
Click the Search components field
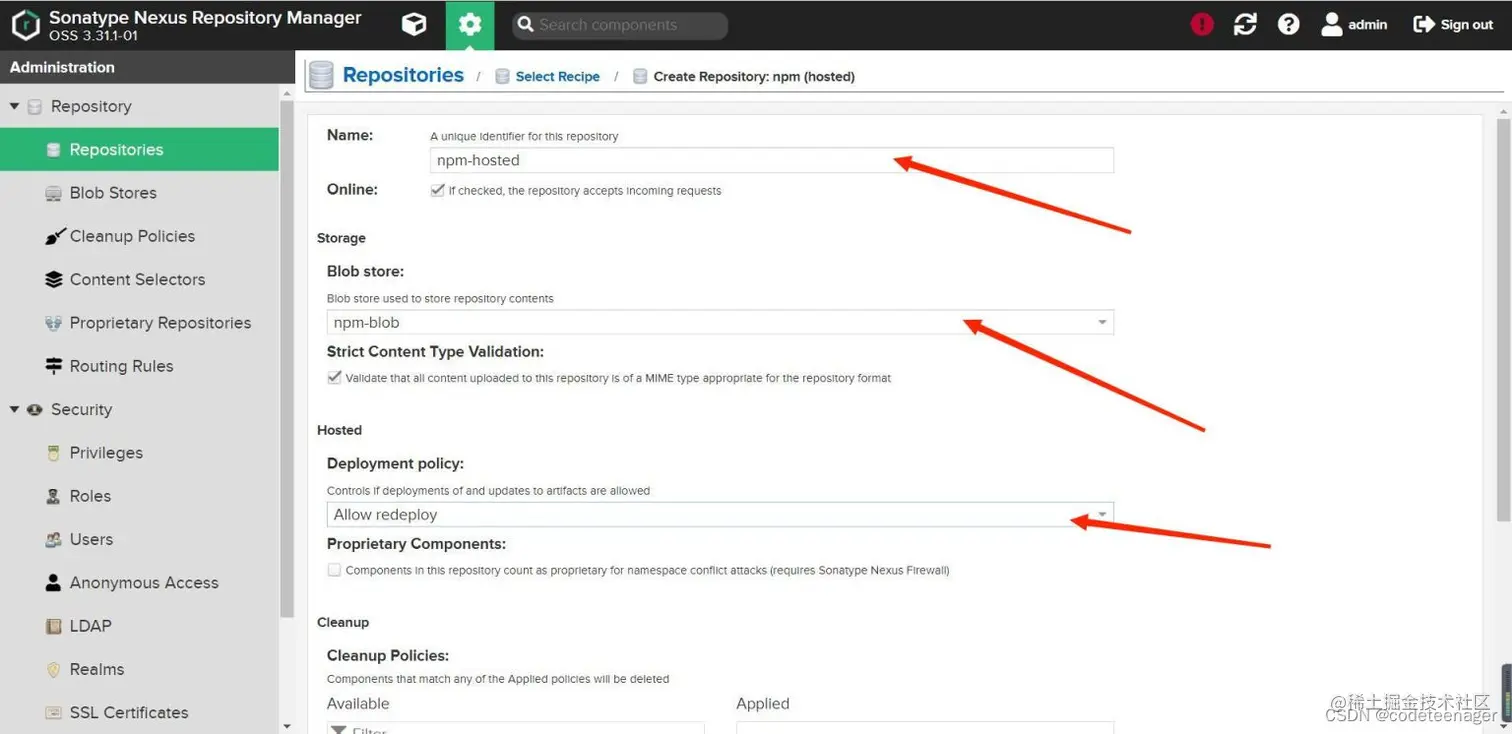[x=620, y=25]
